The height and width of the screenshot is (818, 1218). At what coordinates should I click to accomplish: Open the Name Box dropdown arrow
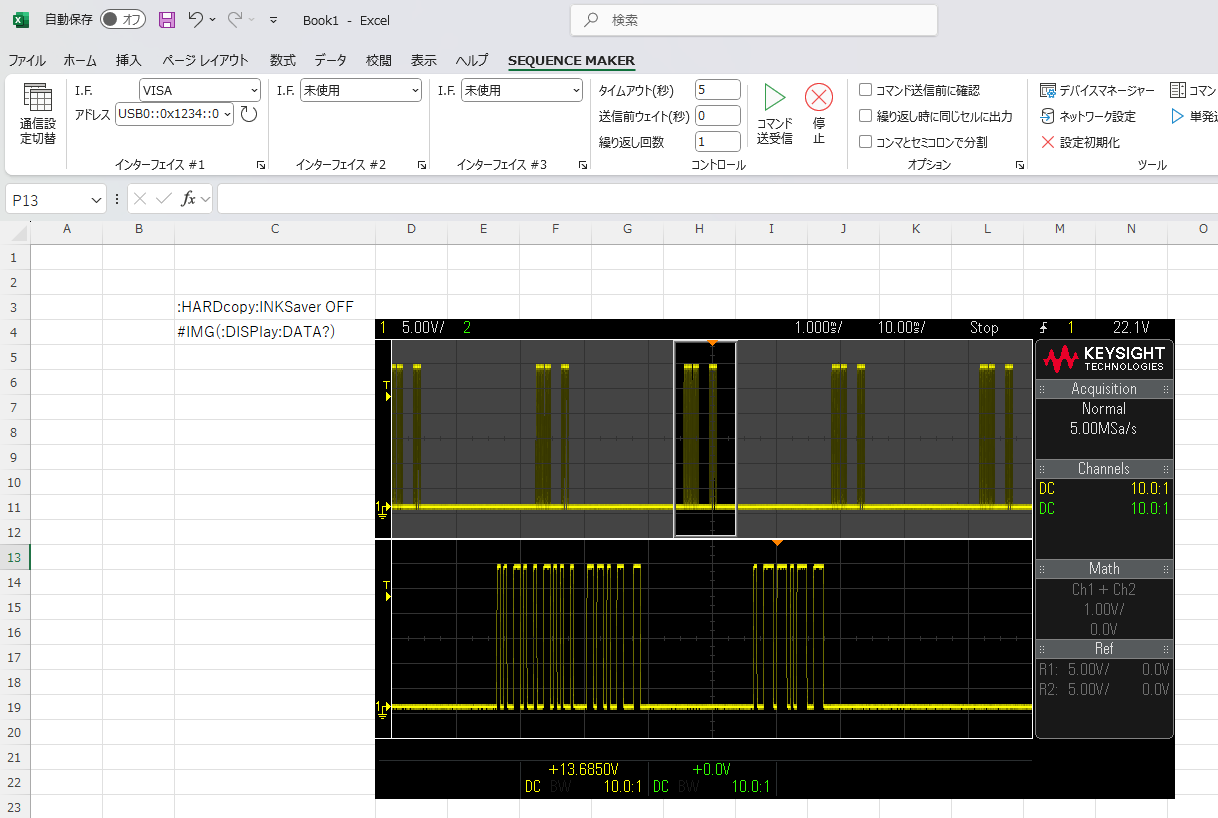(96, 200)
